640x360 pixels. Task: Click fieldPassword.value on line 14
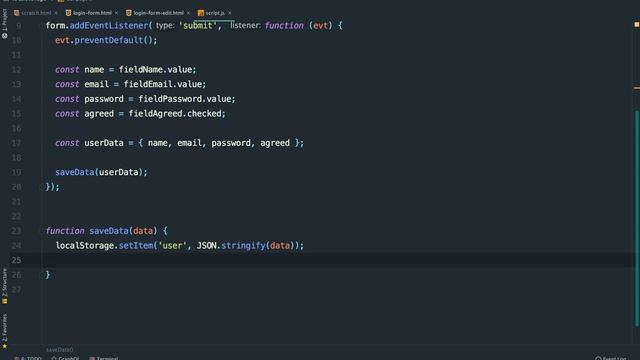click(185, 99)
